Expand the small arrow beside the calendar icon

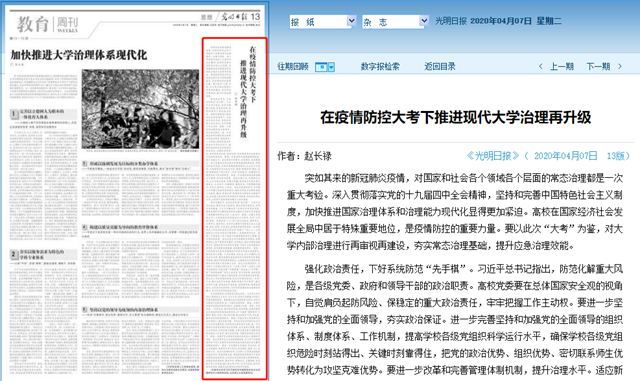[331, 67]
